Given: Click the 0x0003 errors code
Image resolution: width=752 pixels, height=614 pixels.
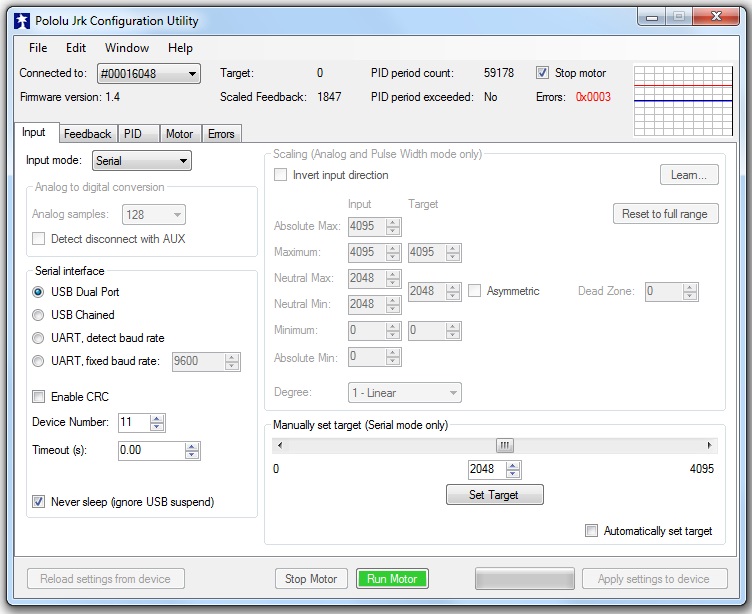Looking at the screenshot, I should [593, 97].
